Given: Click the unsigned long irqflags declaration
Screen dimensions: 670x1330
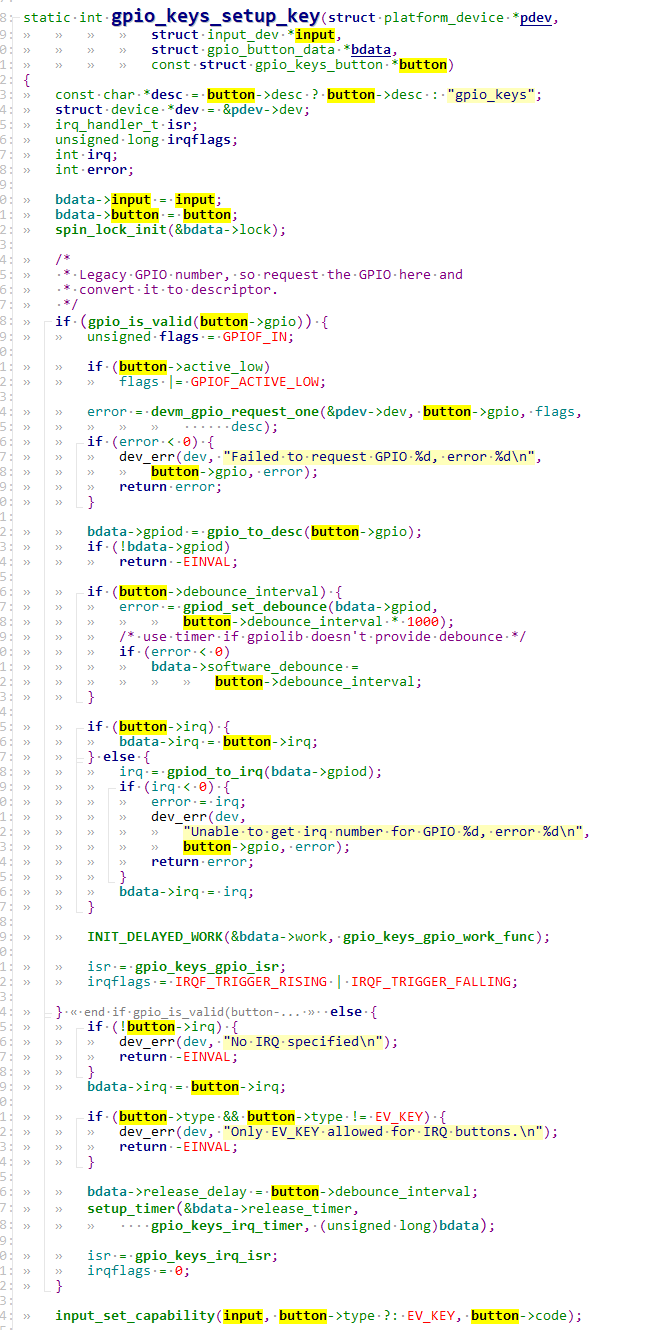Looking at the screenshot, I should click(x=147, y=140).
